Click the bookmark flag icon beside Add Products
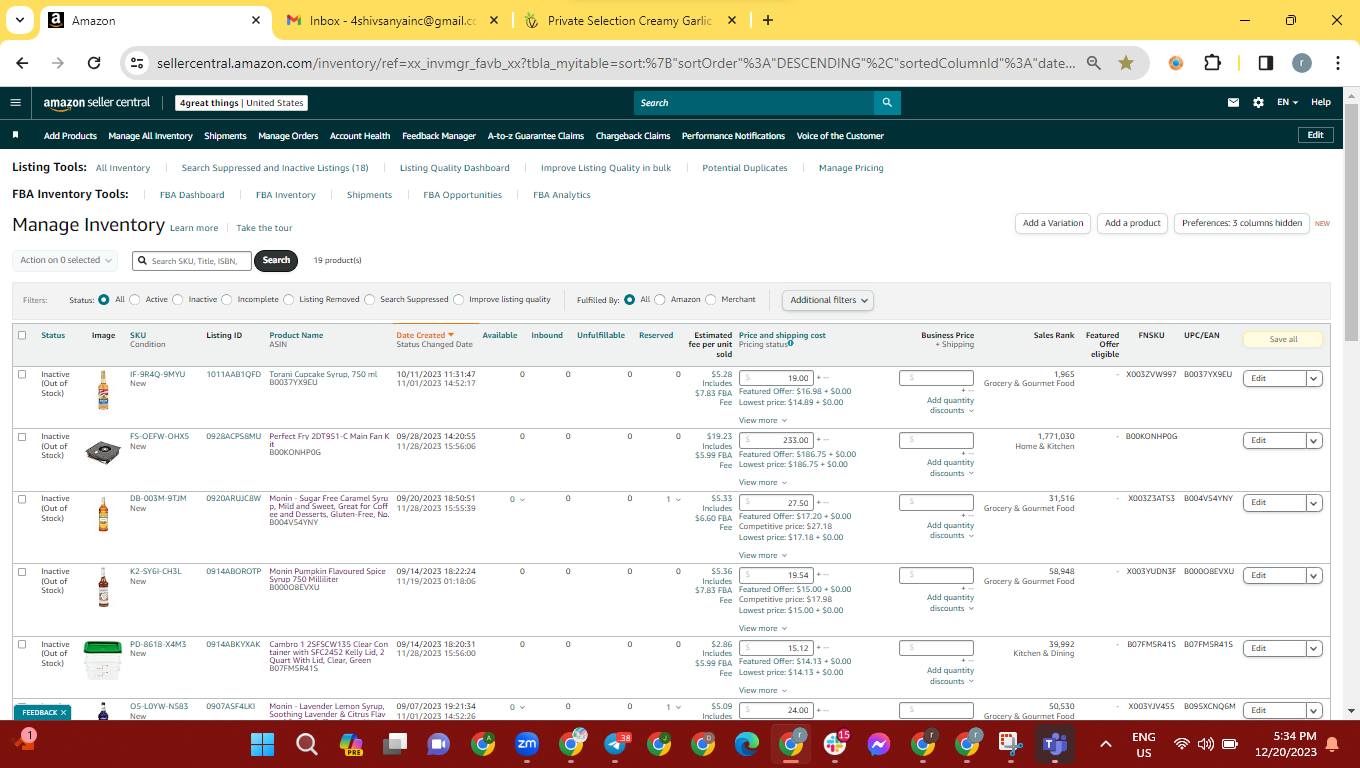This screenshot has width=1360, height=768. tap(15, 135)
